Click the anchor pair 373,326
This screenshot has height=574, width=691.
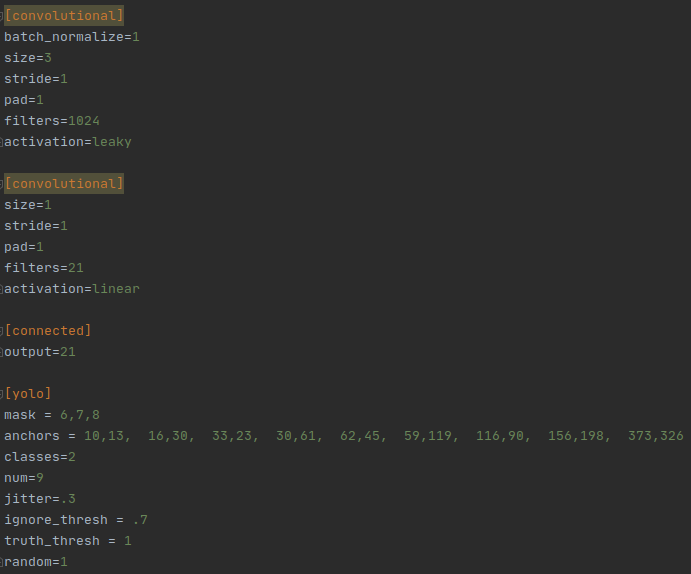coord(656,436)
